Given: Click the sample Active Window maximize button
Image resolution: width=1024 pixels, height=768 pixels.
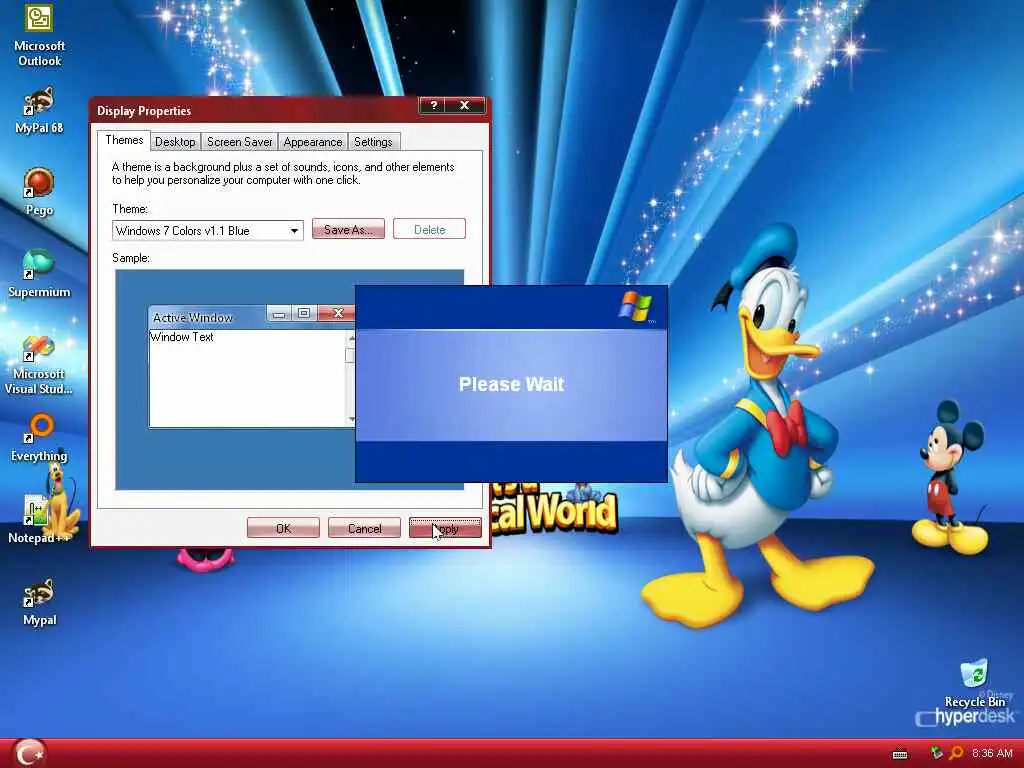Looking at the screenshot, I should point(304,313).
